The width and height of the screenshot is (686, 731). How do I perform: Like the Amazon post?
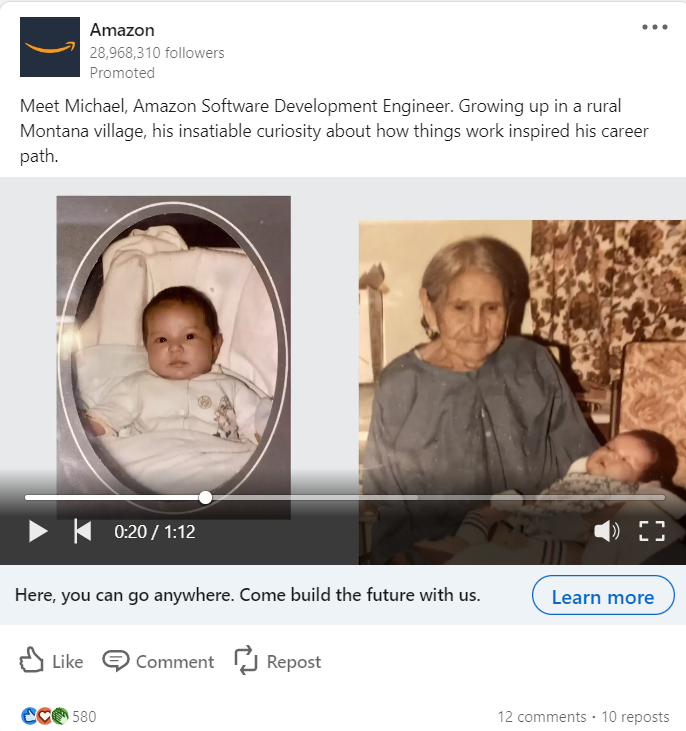51,661
